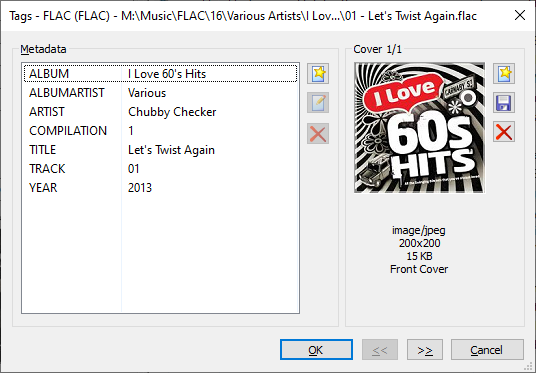Cancel the tag editing dialog
Image resolution: width=536 pixels, height=373 pixels.
point(487,350)
